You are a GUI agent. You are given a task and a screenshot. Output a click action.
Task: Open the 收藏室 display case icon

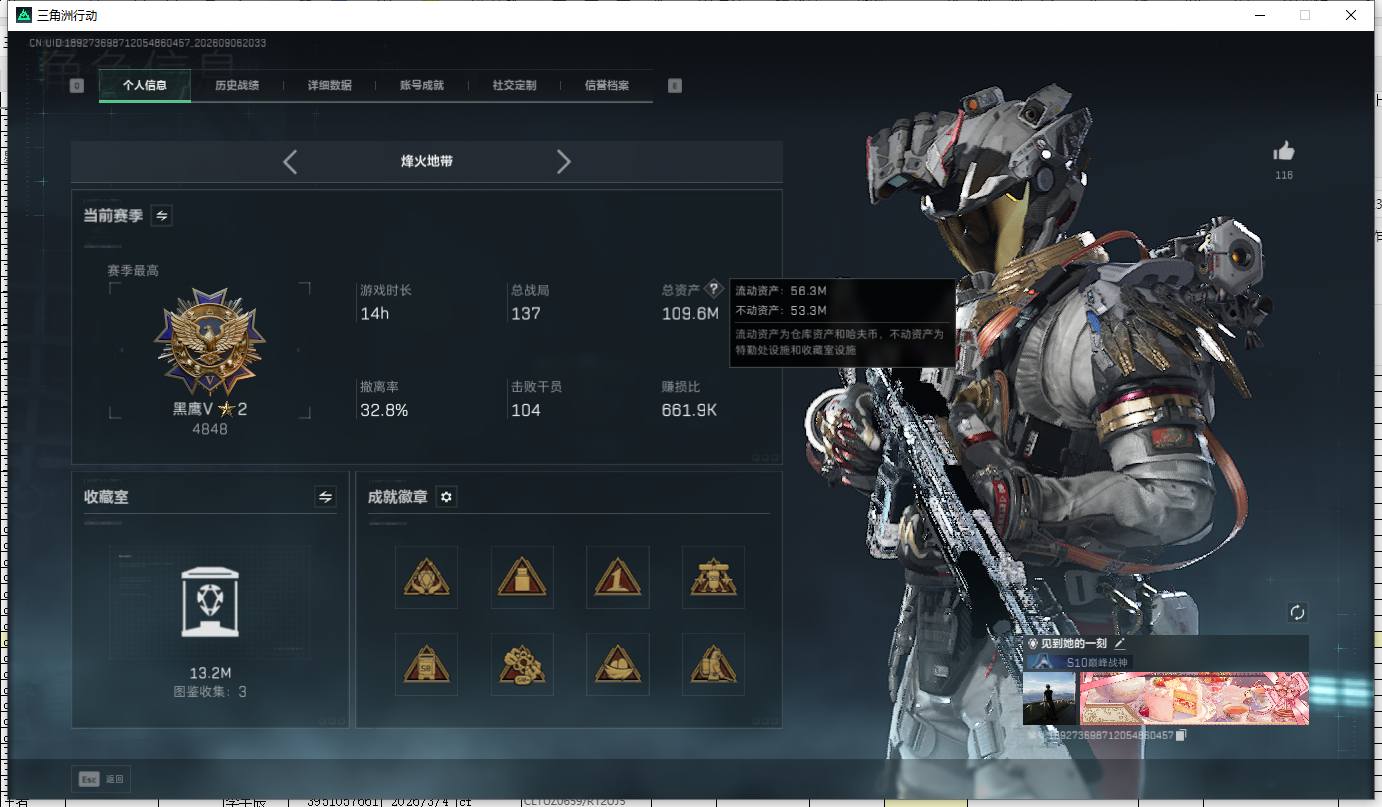coord(210,601)
